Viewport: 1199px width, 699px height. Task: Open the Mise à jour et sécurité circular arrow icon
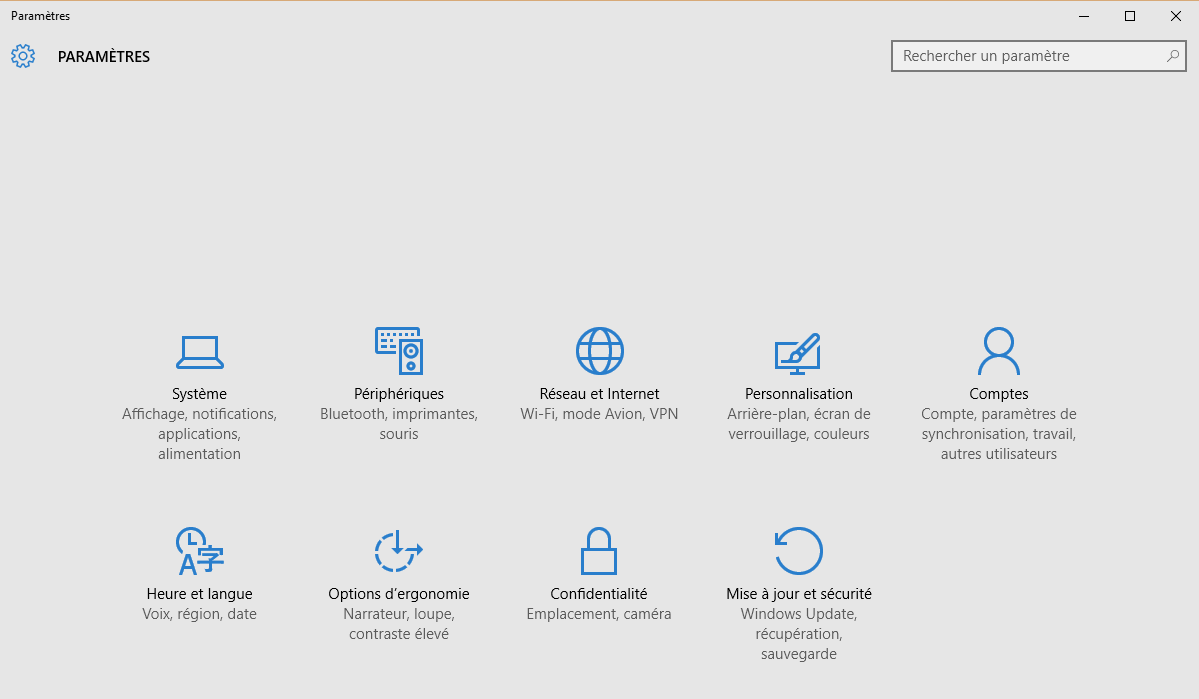pos(799,551)
